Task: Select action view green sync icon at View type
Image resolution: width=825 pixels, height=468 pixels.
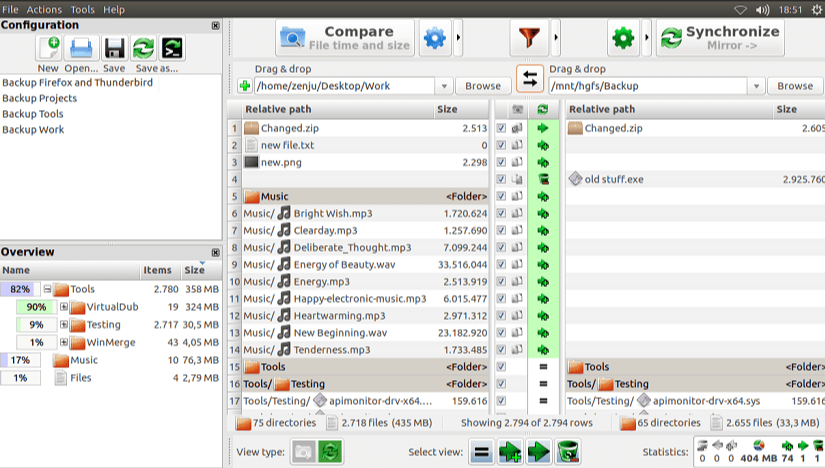Action: click(330, 452)
